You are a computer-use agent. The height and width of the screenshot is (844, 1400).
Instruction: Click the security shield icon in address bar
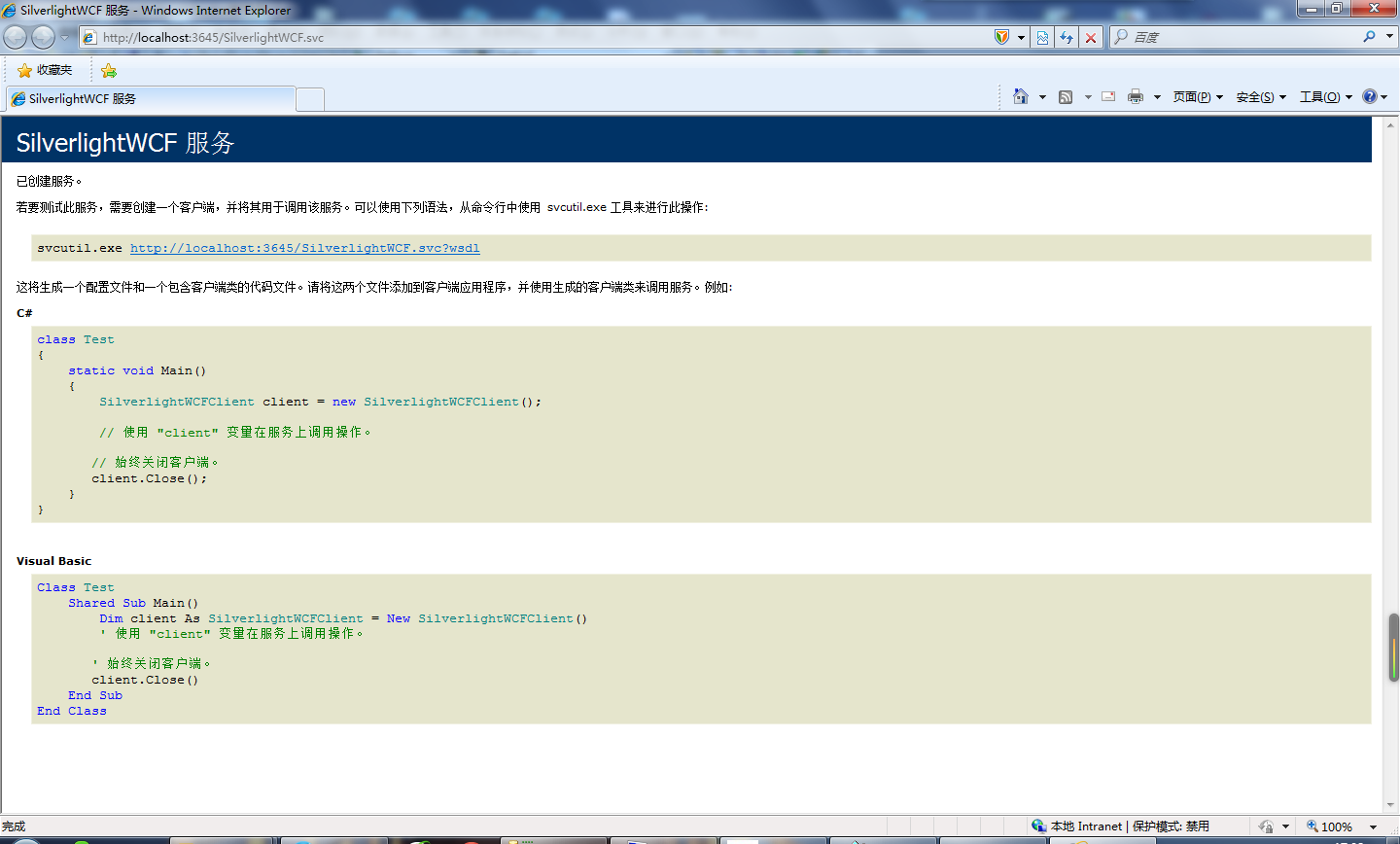(1004, 37)
